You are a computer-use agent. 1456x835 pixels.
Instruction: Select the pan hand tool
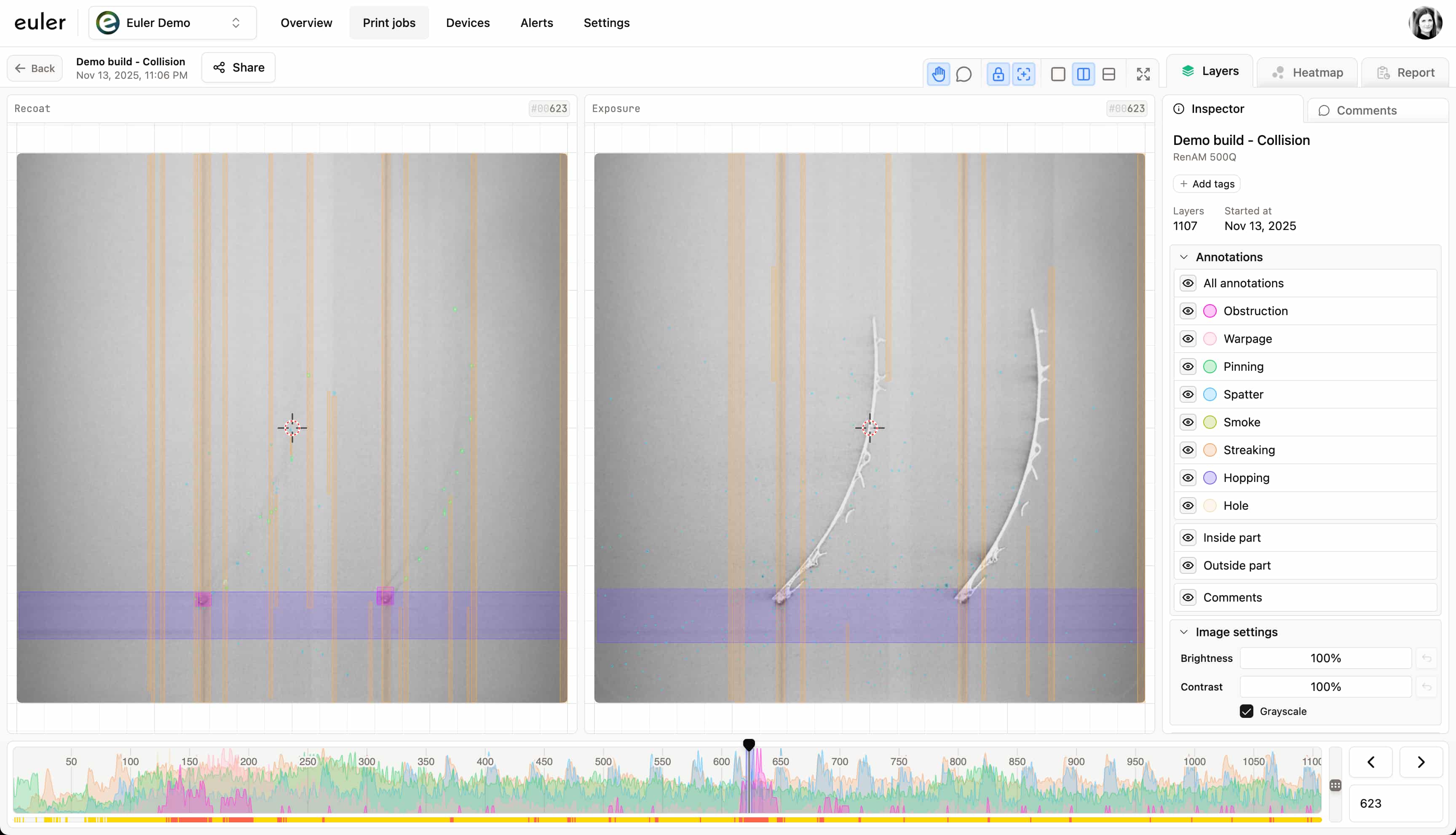pyautogui.click(x=938, y=74)
